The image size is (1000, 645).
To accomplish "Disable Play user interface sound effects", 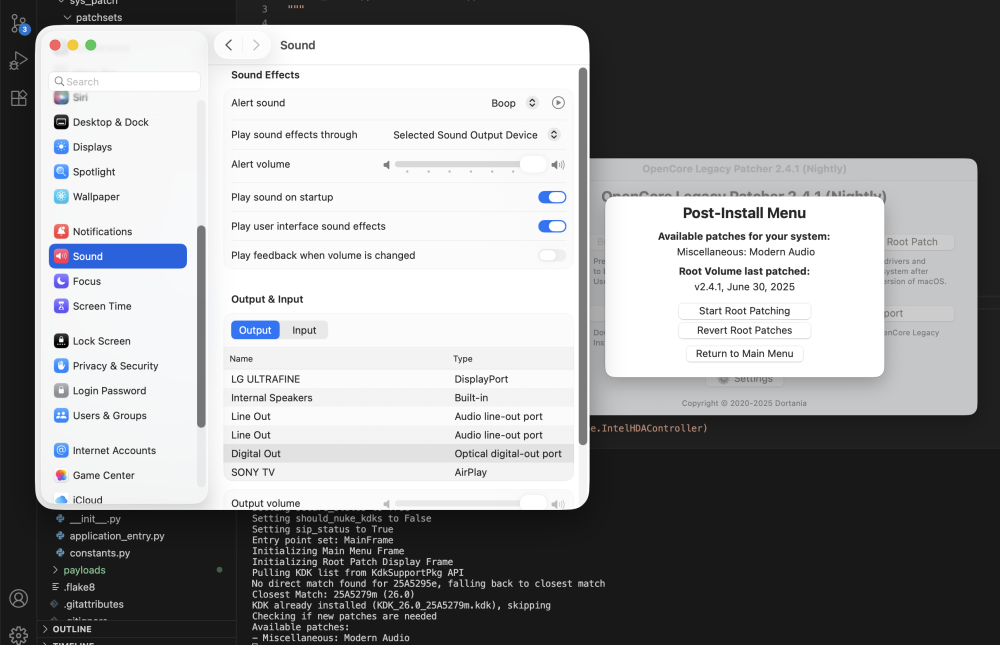I will tap(552, 226).
